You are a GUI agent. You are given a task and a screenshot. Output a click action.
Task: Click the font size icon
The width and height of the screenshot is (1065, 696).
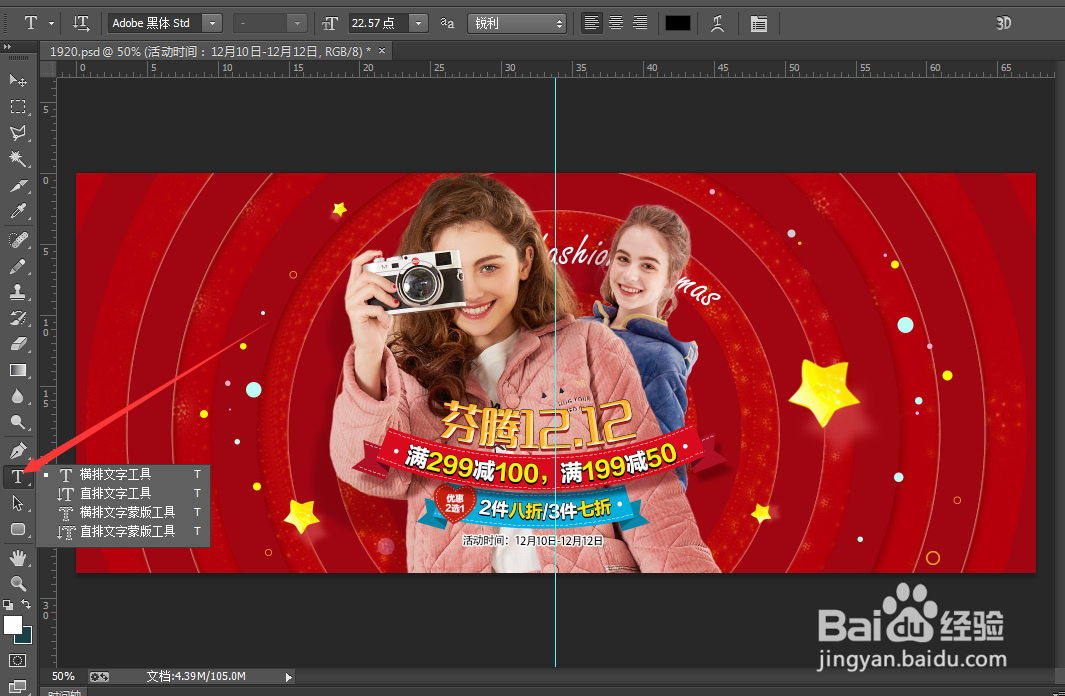[x=330, y=24]
